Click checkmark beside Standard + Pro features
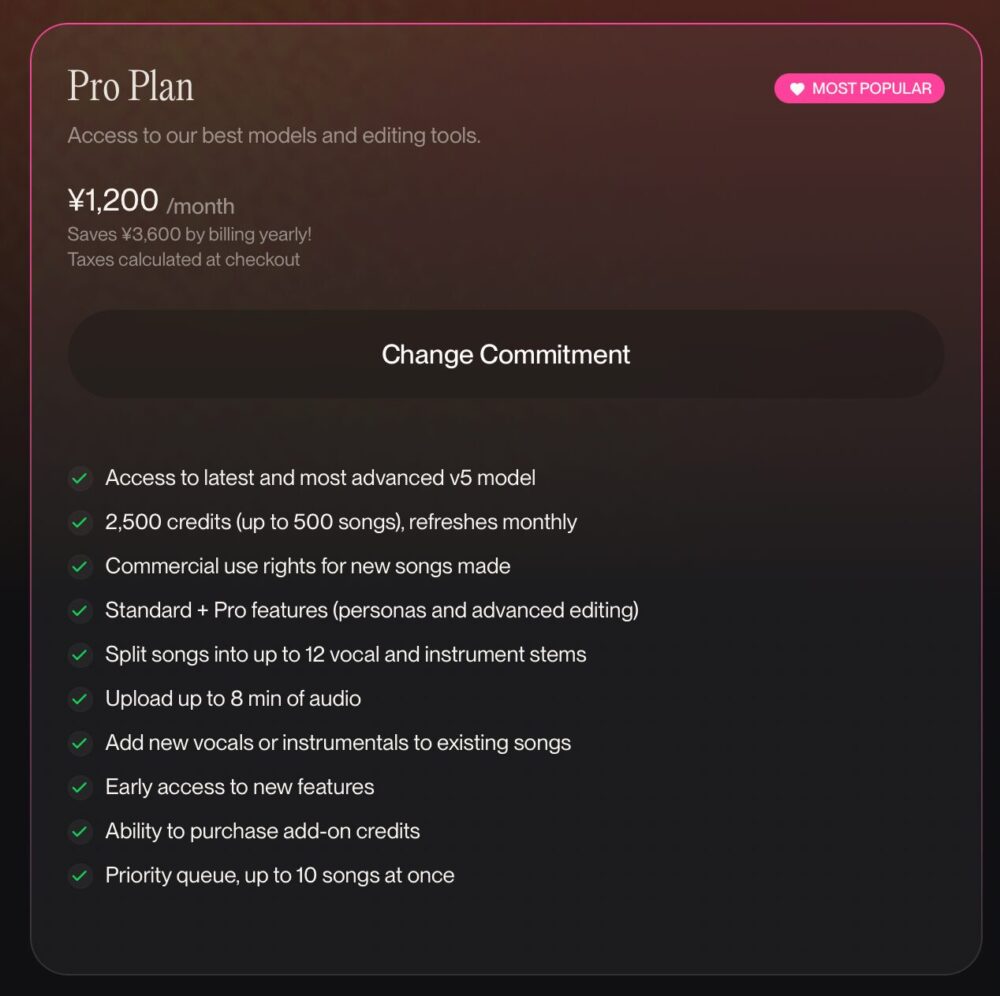This screenshot has width=1000, height=996. pos(80,611)
